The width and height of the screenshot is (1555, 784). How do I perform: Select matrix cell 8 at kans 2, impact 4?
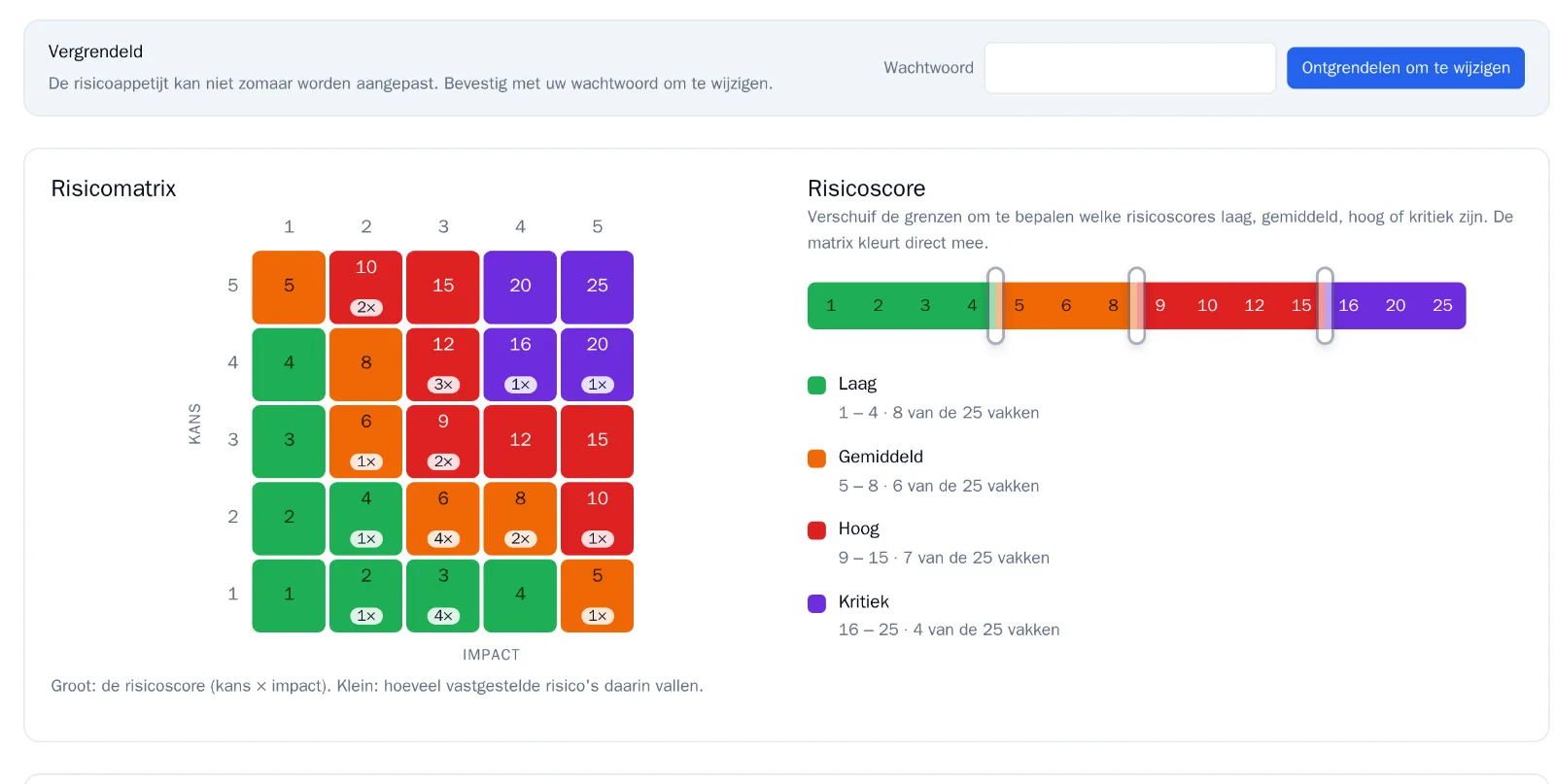520,518
